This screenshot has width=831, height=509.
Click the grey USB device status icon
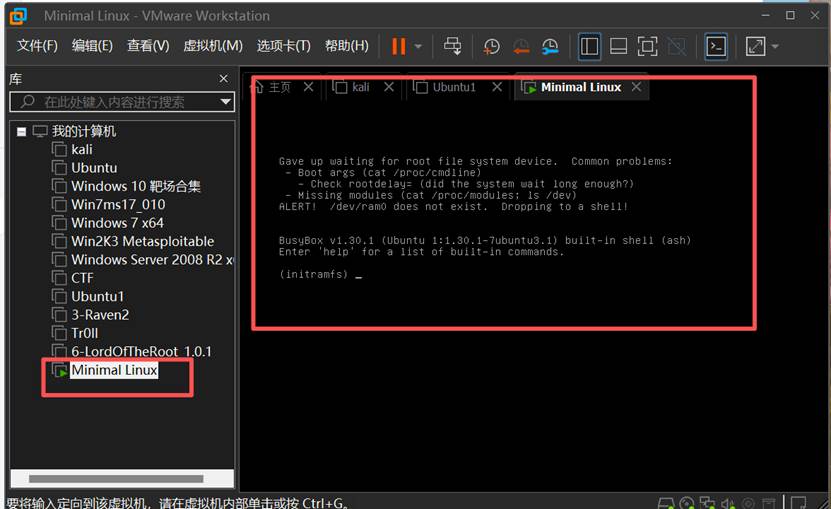[x=748, y=503]
